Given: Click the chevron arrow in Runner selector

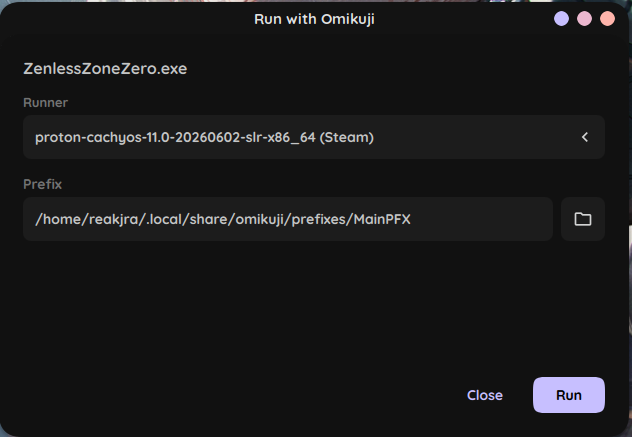Looking at the screenshot, I should pyautogui.click(x=585, y=137).
